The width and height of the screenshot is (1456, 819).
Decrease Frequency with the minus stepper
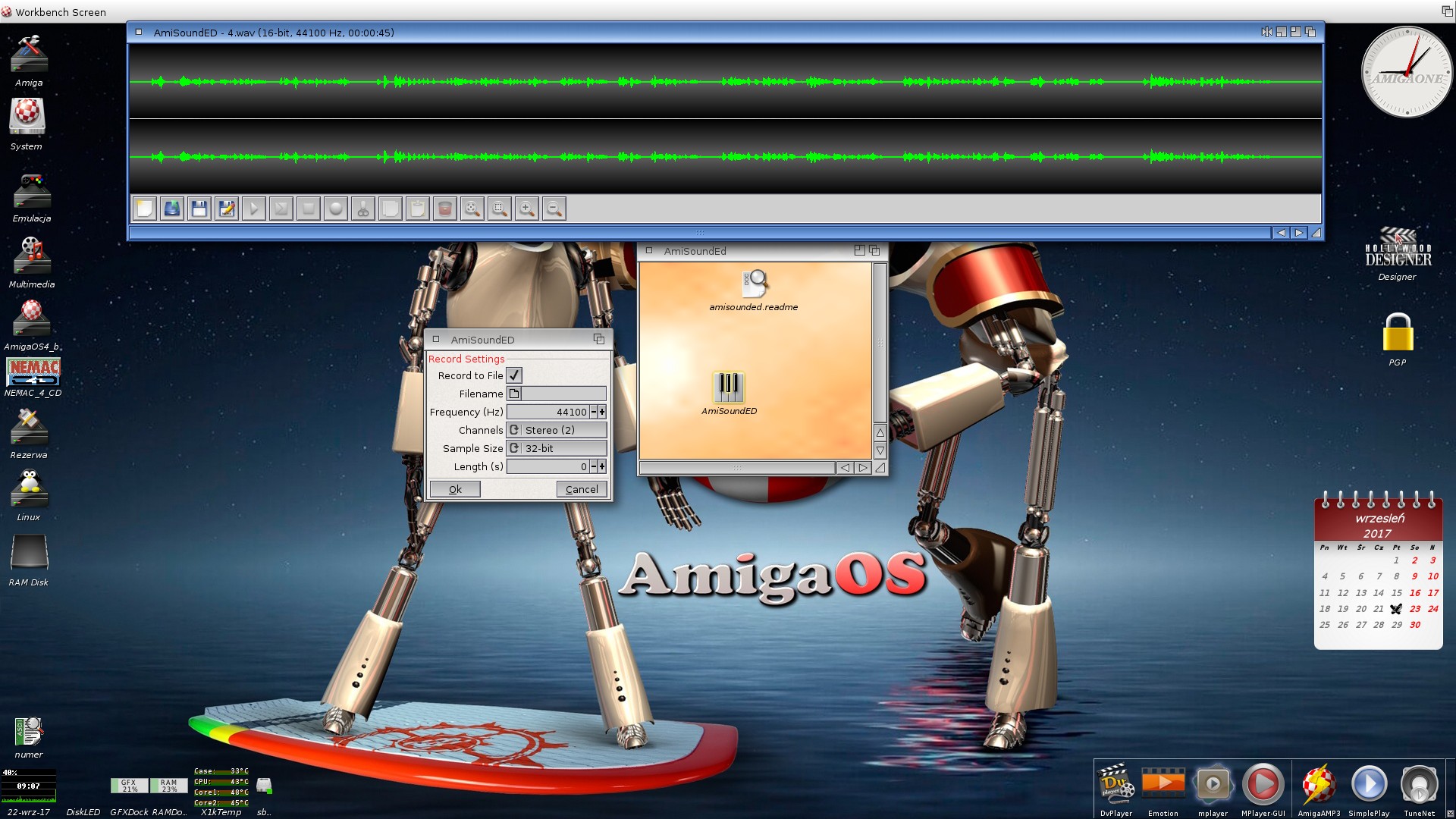pyautogui.click(x=594, y=412)
